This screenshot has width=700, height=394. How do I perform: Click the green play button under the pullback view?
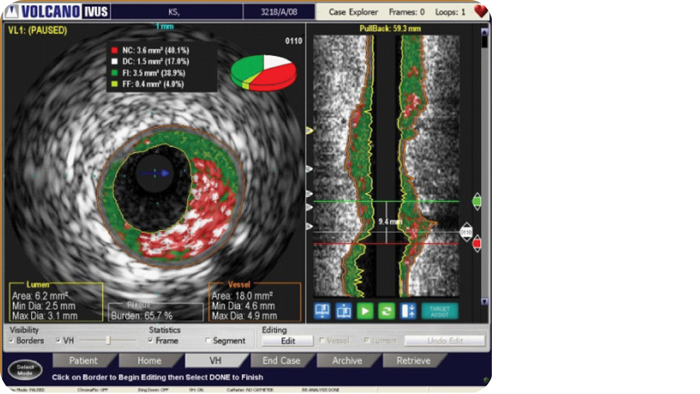coord(365,311)
